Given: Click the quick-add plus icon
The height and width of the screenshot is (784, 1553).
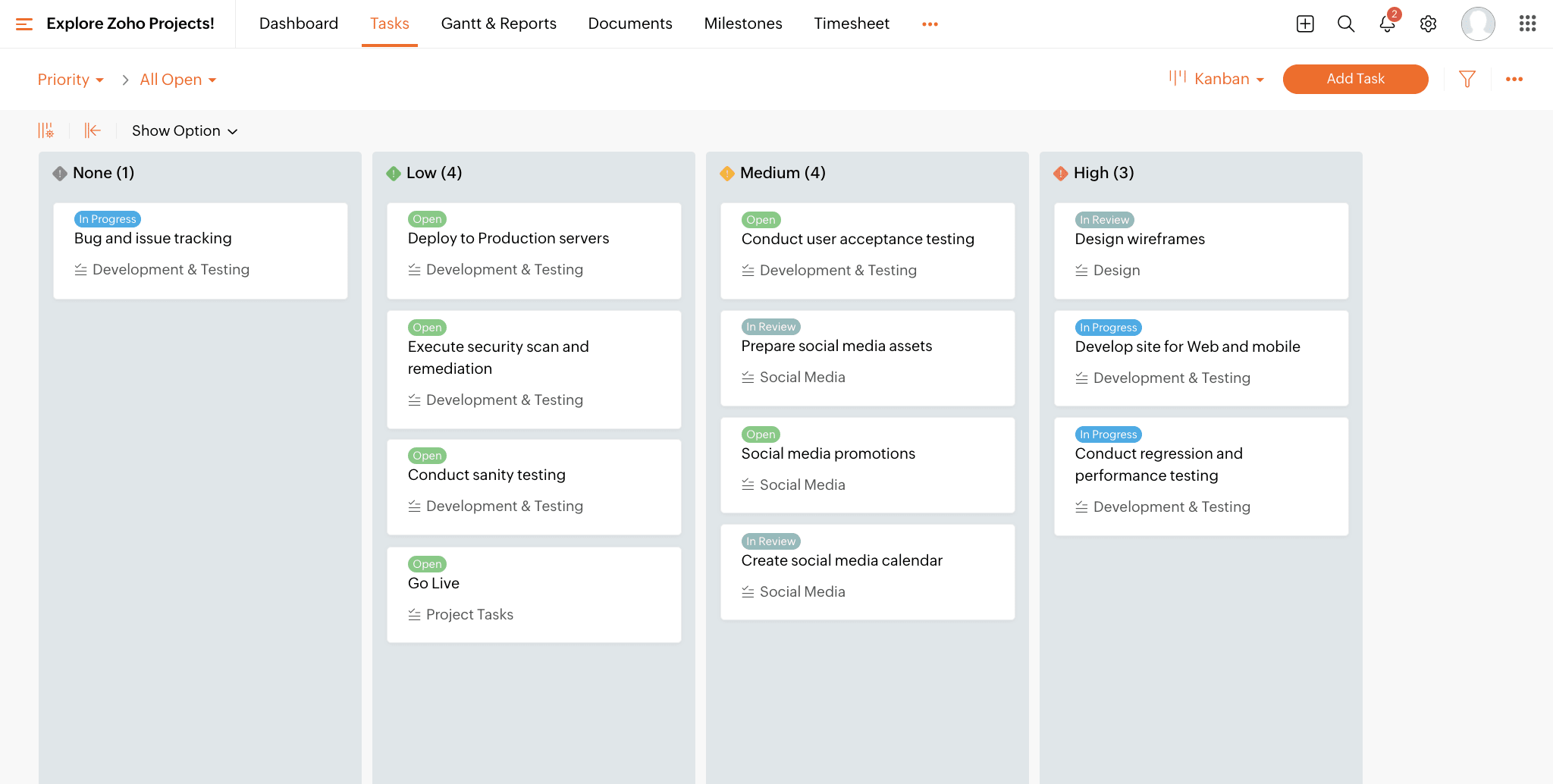Looking at the screenshot, I should coord(1305,24).
